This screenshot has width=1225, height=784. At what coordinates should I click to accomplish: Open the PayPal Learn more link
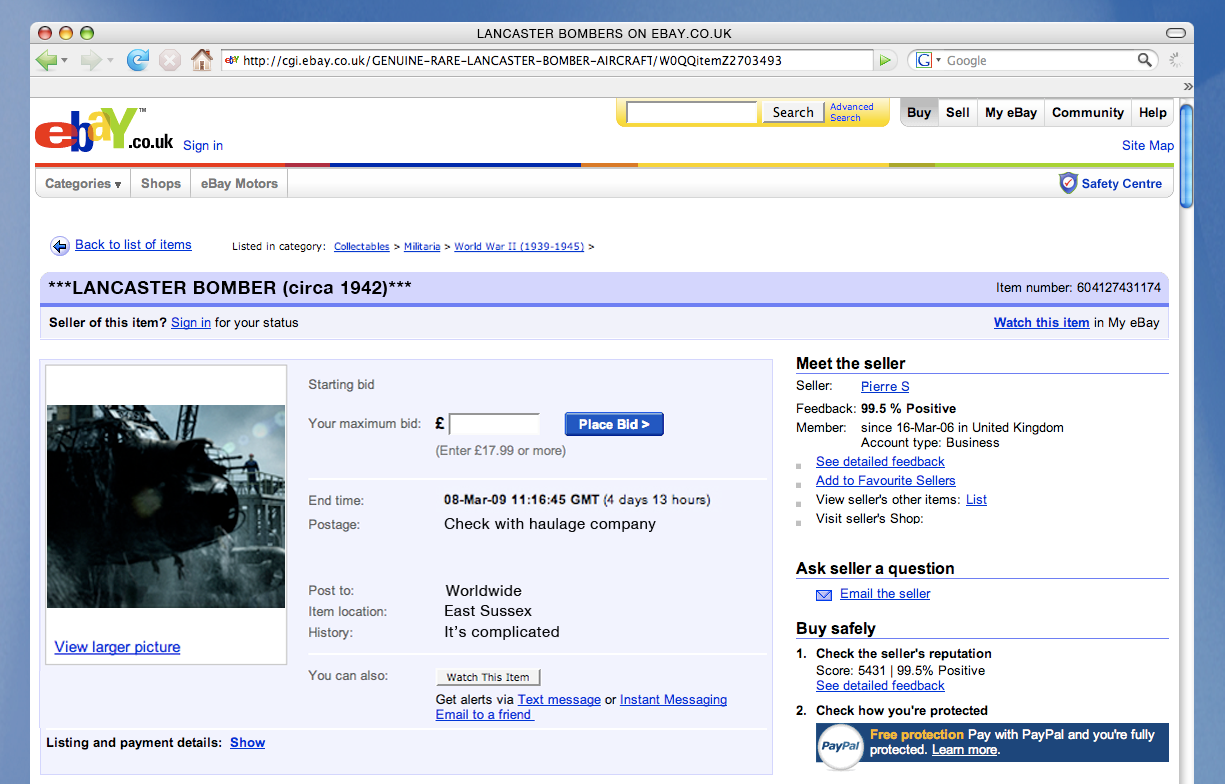[965, 750]
